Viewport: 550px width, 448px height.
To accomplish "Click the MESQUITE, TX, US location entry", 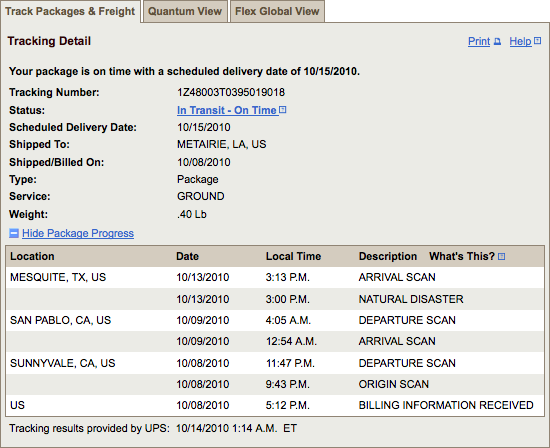I will [58, 277].
